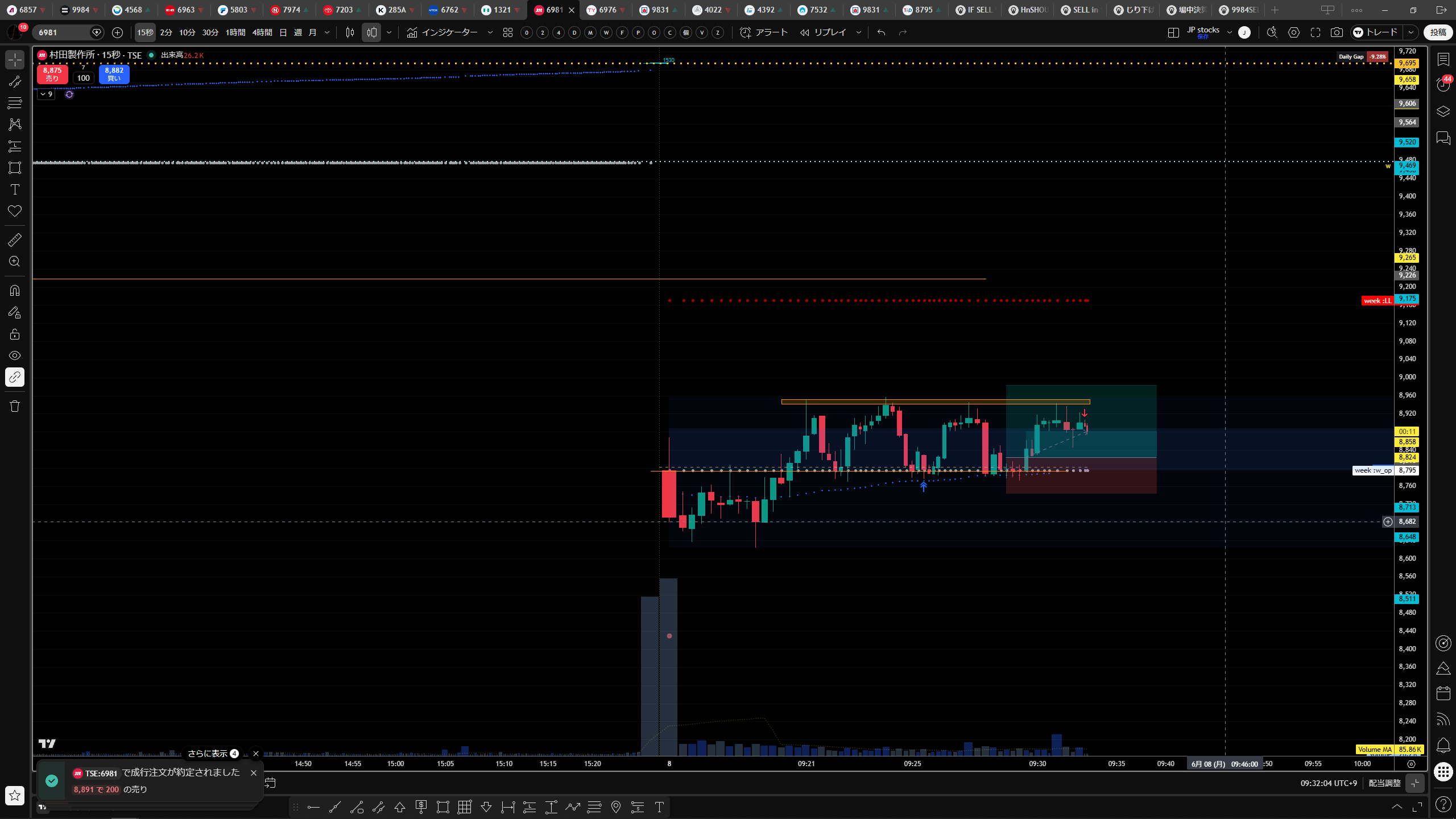This screenshot has height=819, width=1456.
Task: Select the text tool in left toolbar
Action: [x=15, y=189]
